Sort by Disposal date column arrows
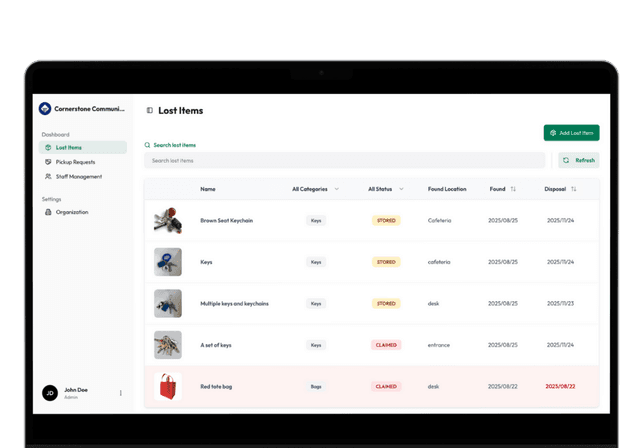 574,189
